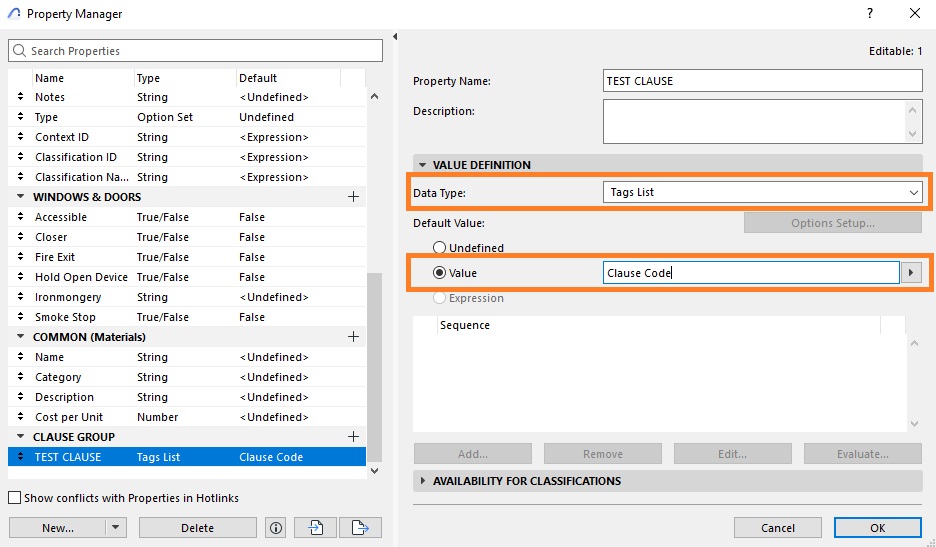Click the Cancel button
The height and width of the screenshot is (547, 936).
click(x=778, y=528)
